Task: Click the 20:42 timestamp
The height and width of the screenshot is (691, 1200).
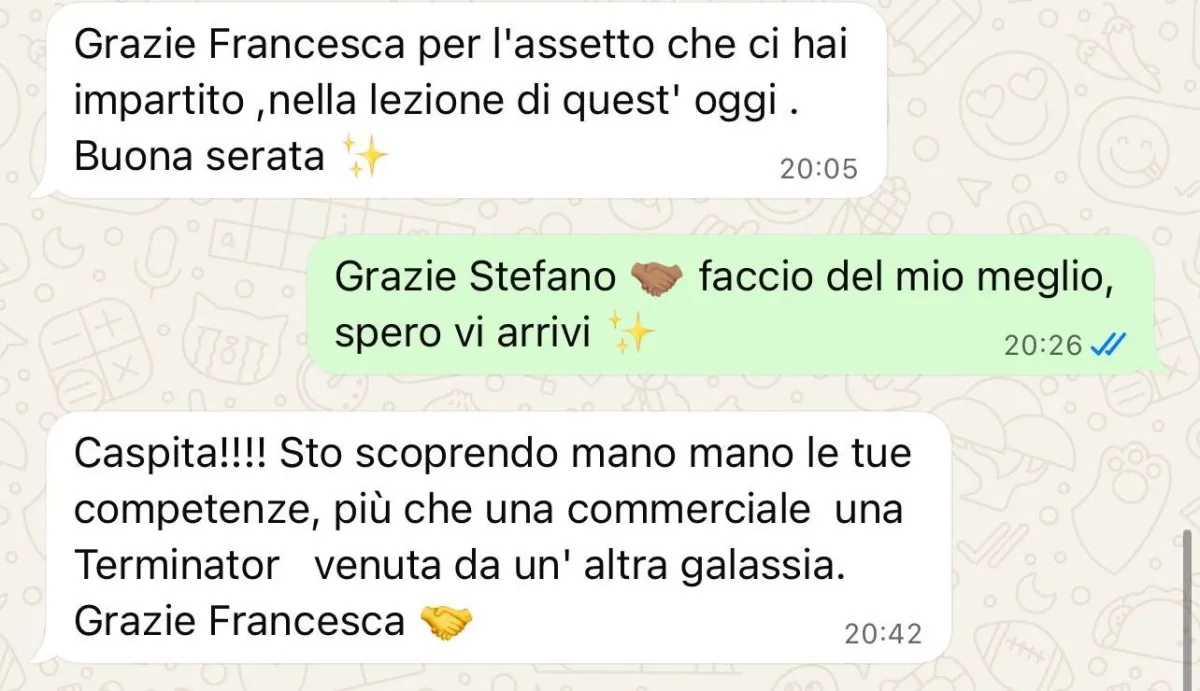Action: [883, 634]
